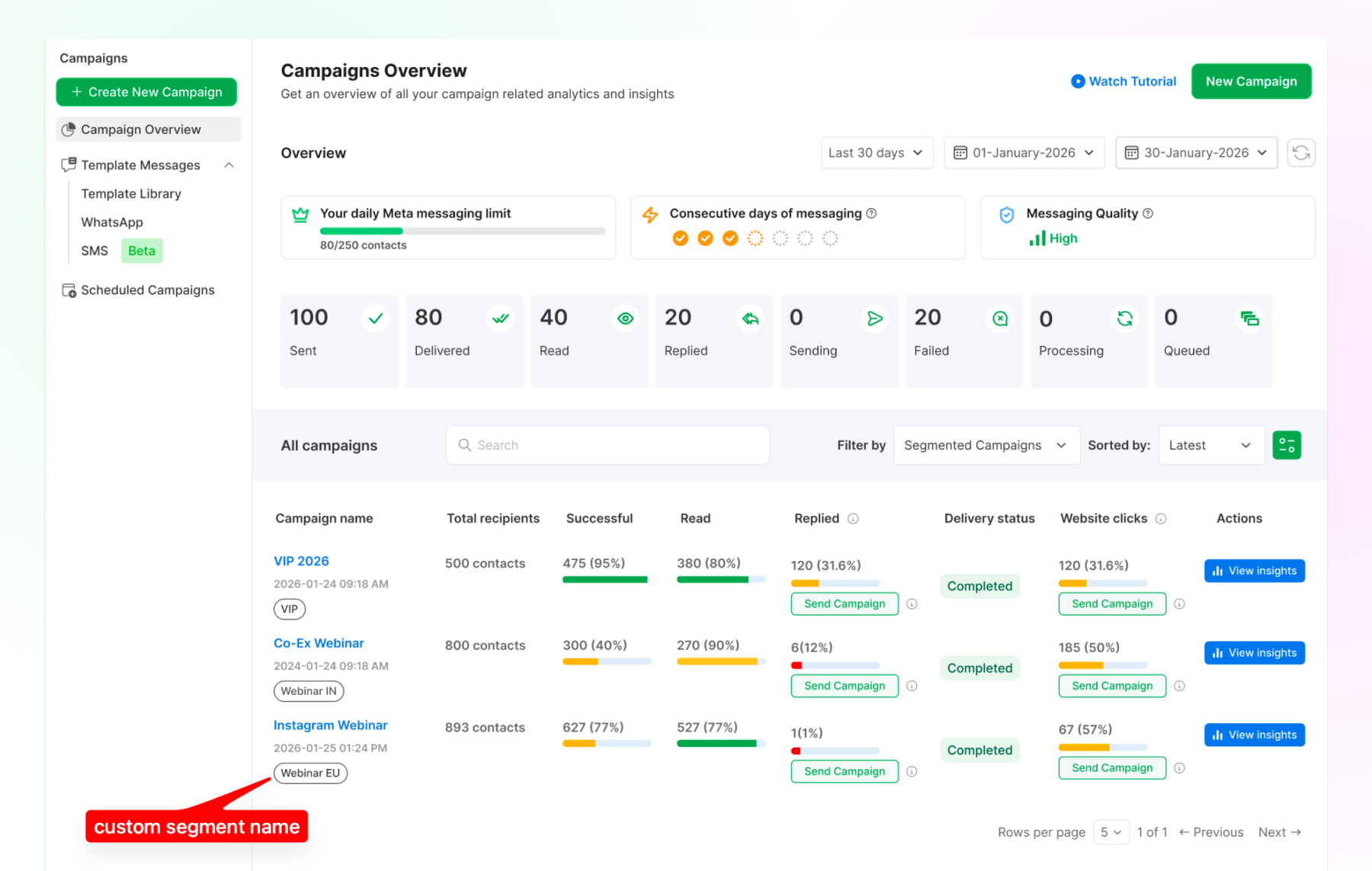
Task: Collapse the Template Messages section
Action: click(x=229, y=165)
